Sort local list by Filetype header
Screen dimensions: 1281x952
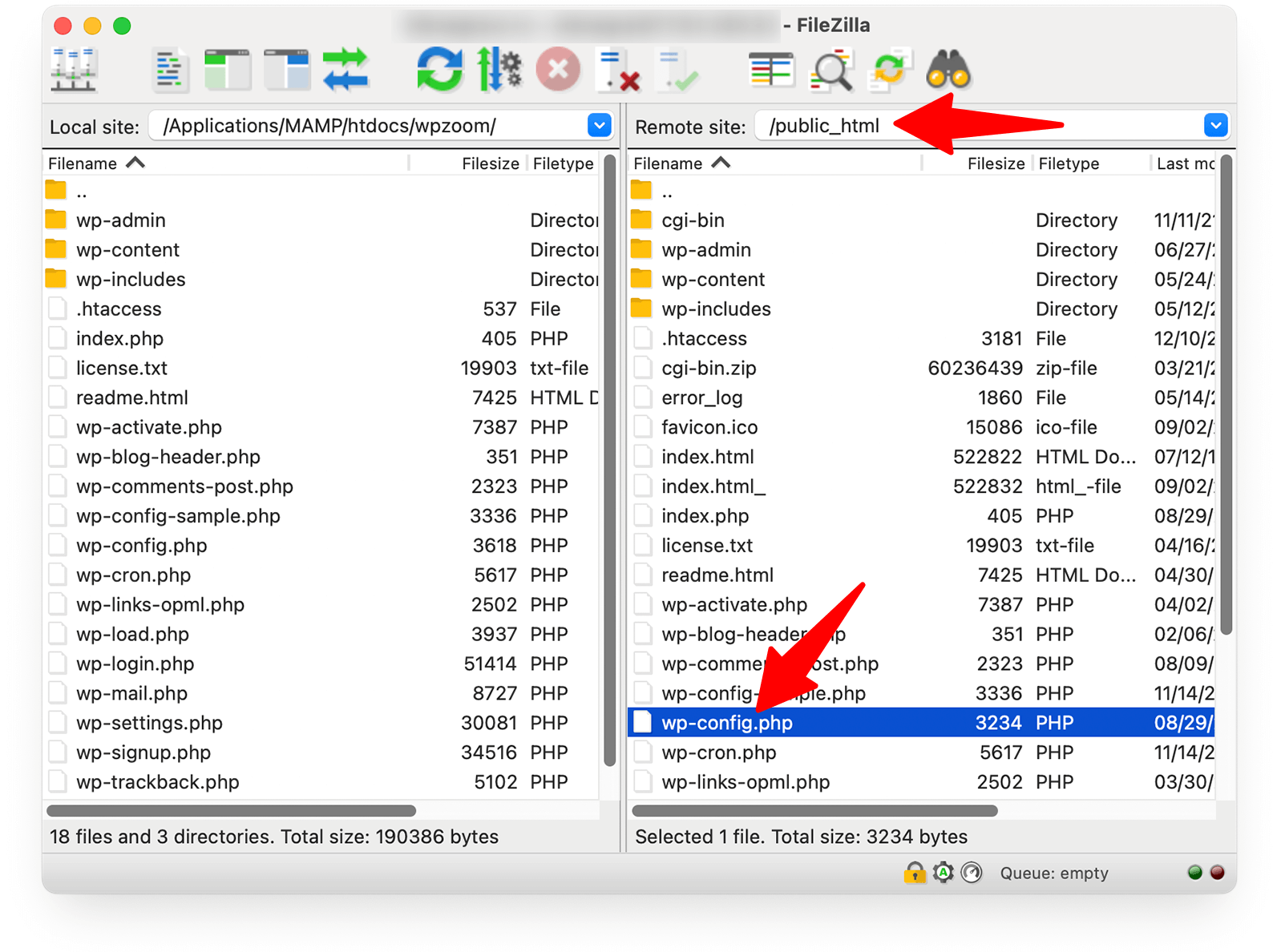point(563,163)
